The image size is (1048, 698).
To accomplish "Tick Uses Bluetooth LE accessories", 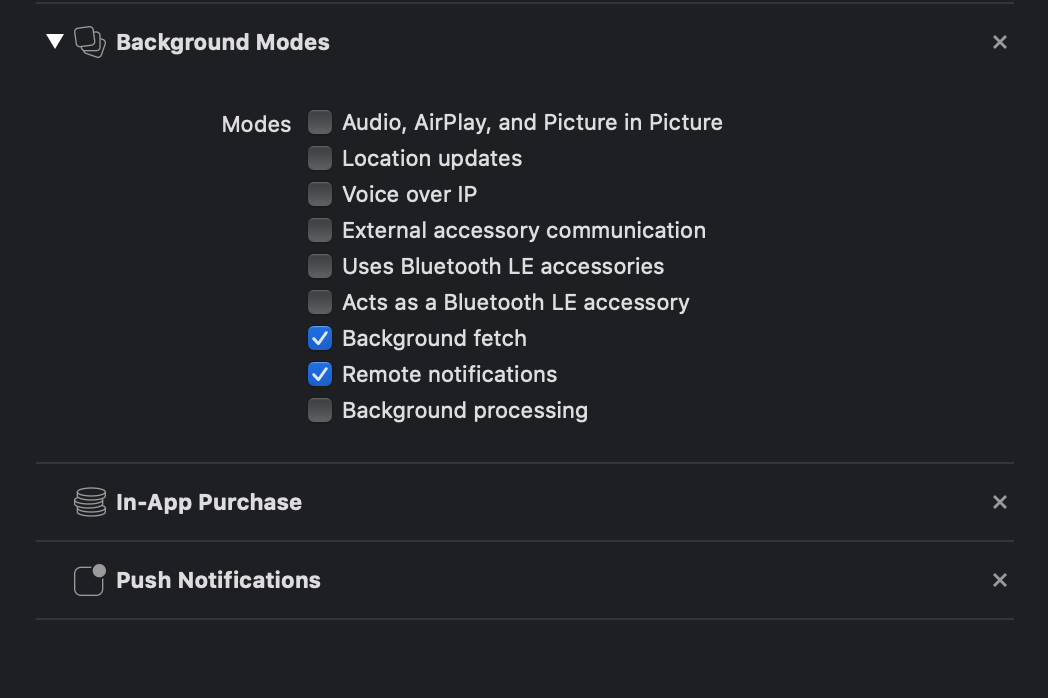I will pos(320,266).
